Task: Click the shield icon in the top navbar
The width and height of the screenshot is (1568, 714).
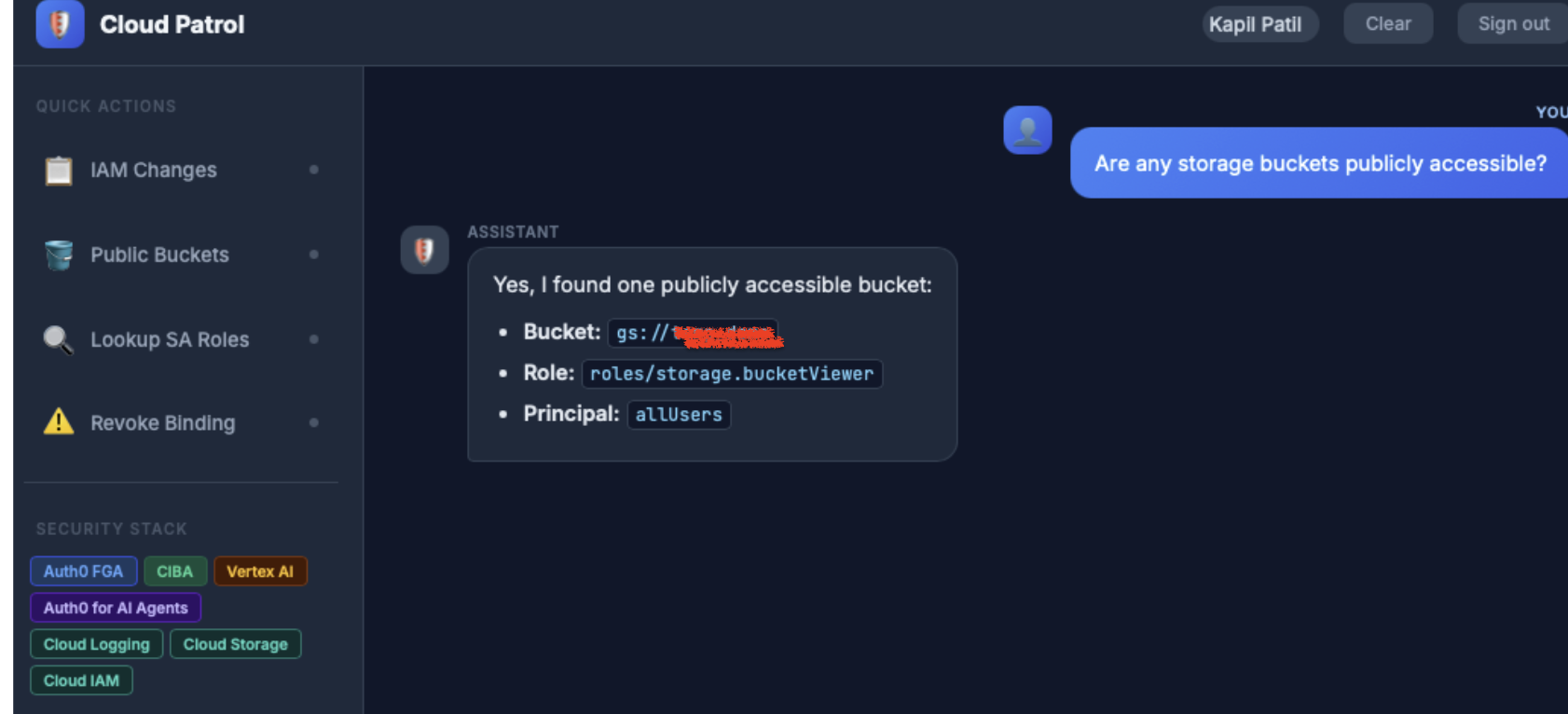Action: point(59,24)
